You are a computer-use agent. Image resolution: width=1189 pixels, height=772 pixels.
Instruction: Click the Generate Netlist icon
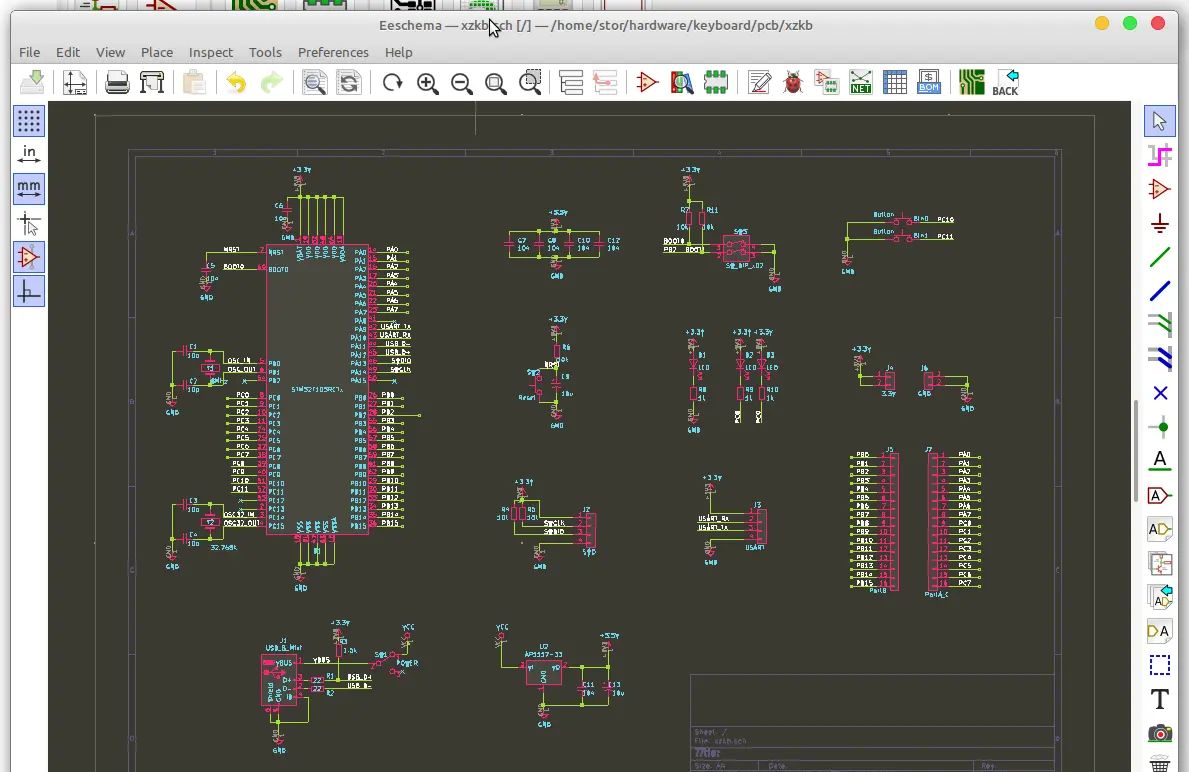[860, 82]
